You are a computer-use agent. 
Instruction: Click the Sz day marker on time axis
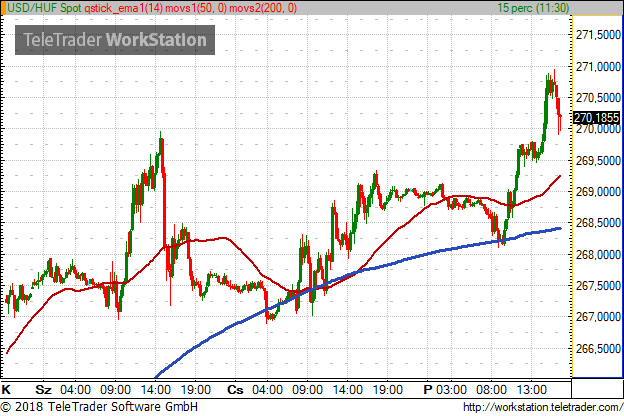click(43, 389)
